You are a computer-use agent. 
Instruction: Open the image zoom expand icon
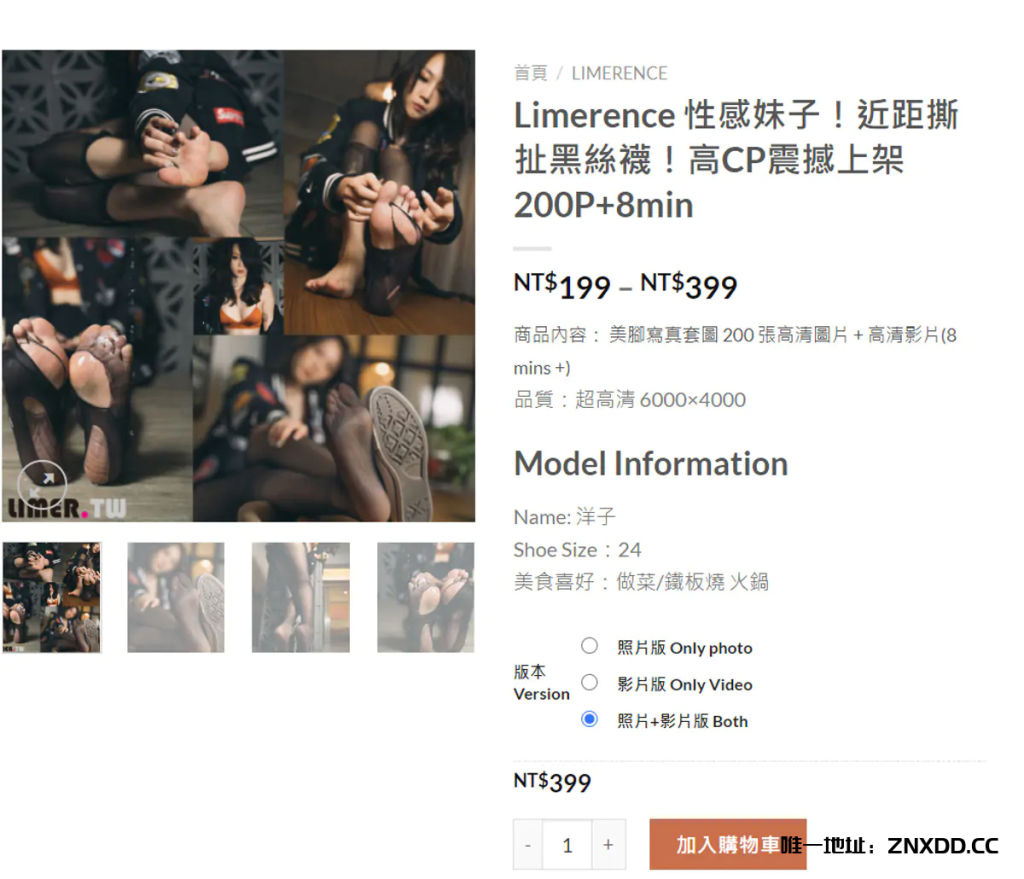(42, 485)
